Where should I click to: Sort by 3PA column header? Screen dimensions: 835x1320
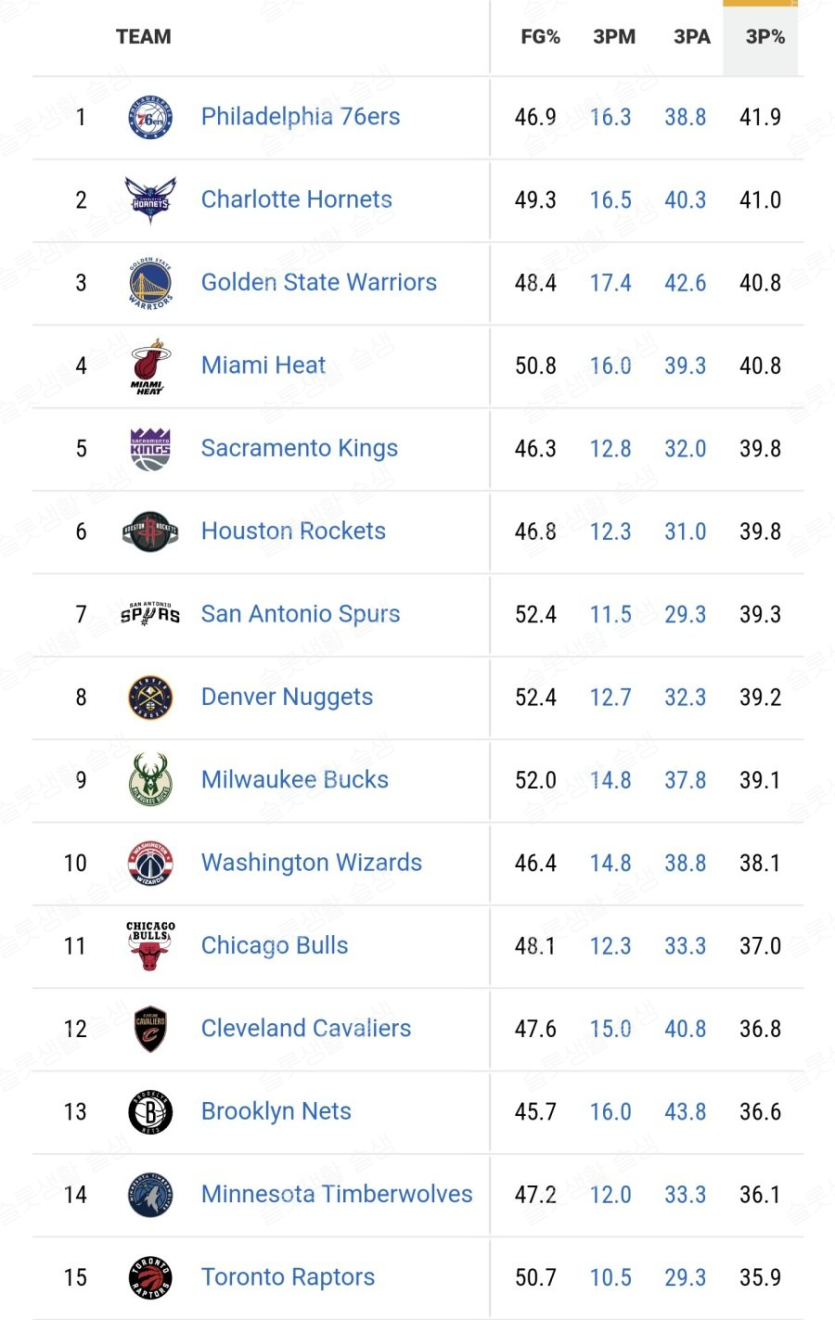tap(692, 37)
